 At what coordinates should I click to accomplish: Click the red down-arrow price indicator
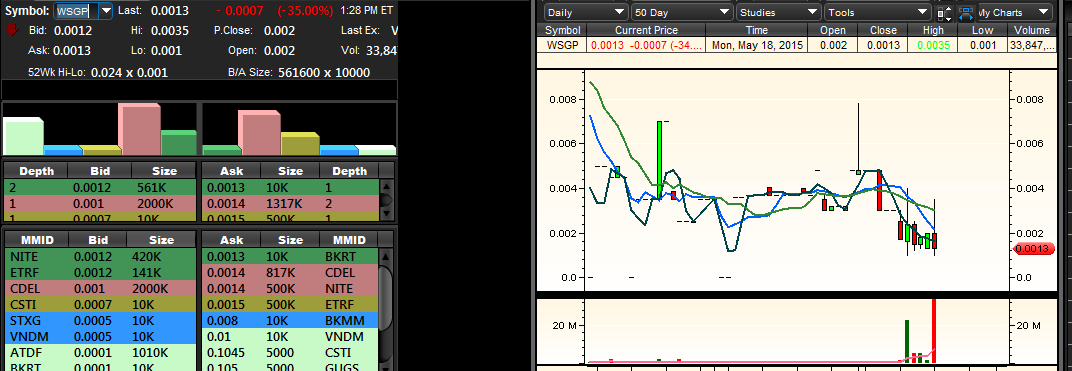(12, 30)
